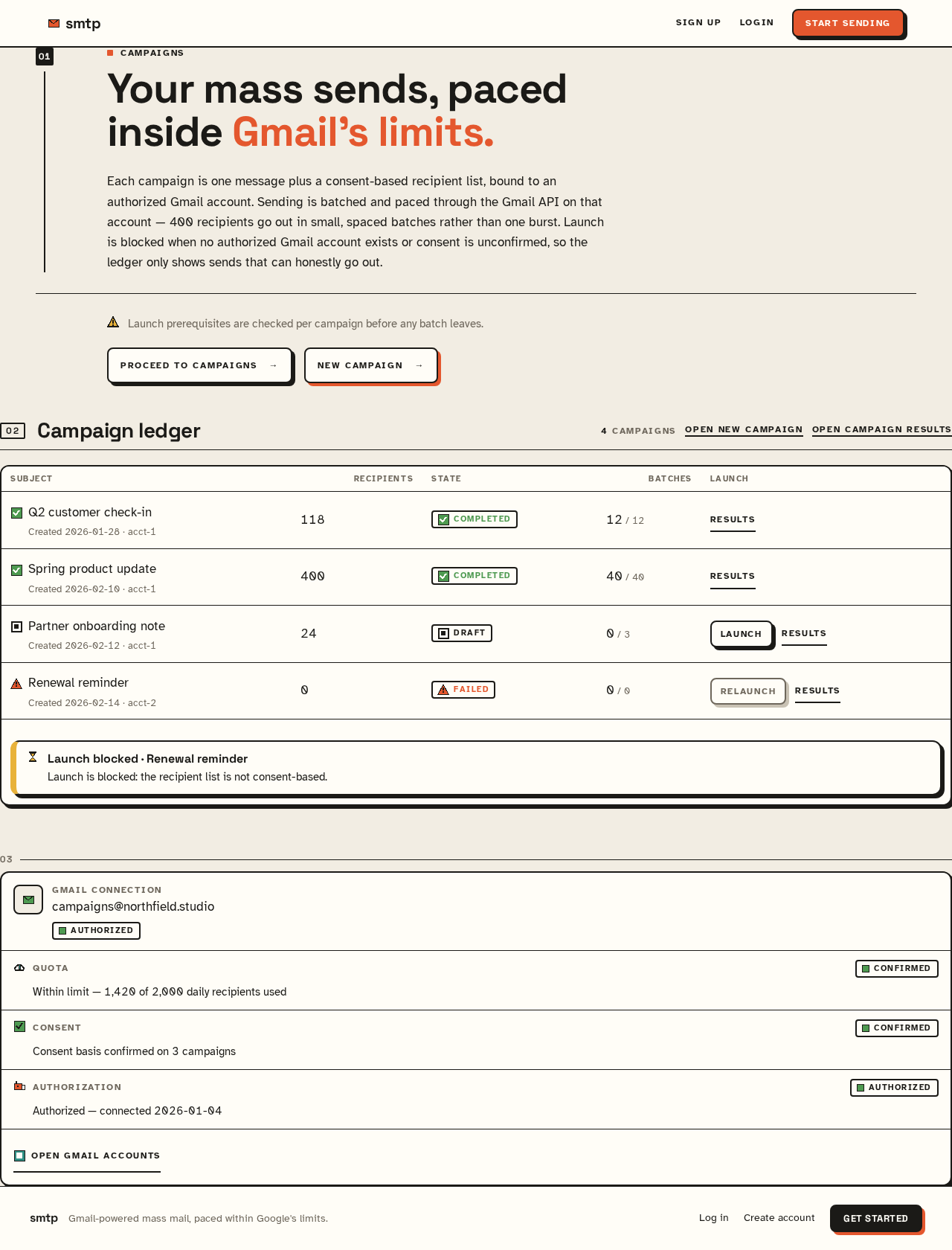
Task: View Results for Spring product update
Action: 733,577
